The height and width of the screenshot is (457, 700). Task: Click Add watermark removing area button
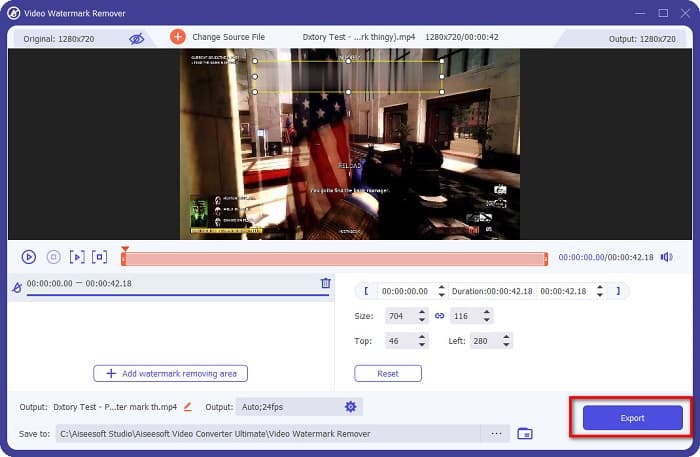tap(171, 374)
